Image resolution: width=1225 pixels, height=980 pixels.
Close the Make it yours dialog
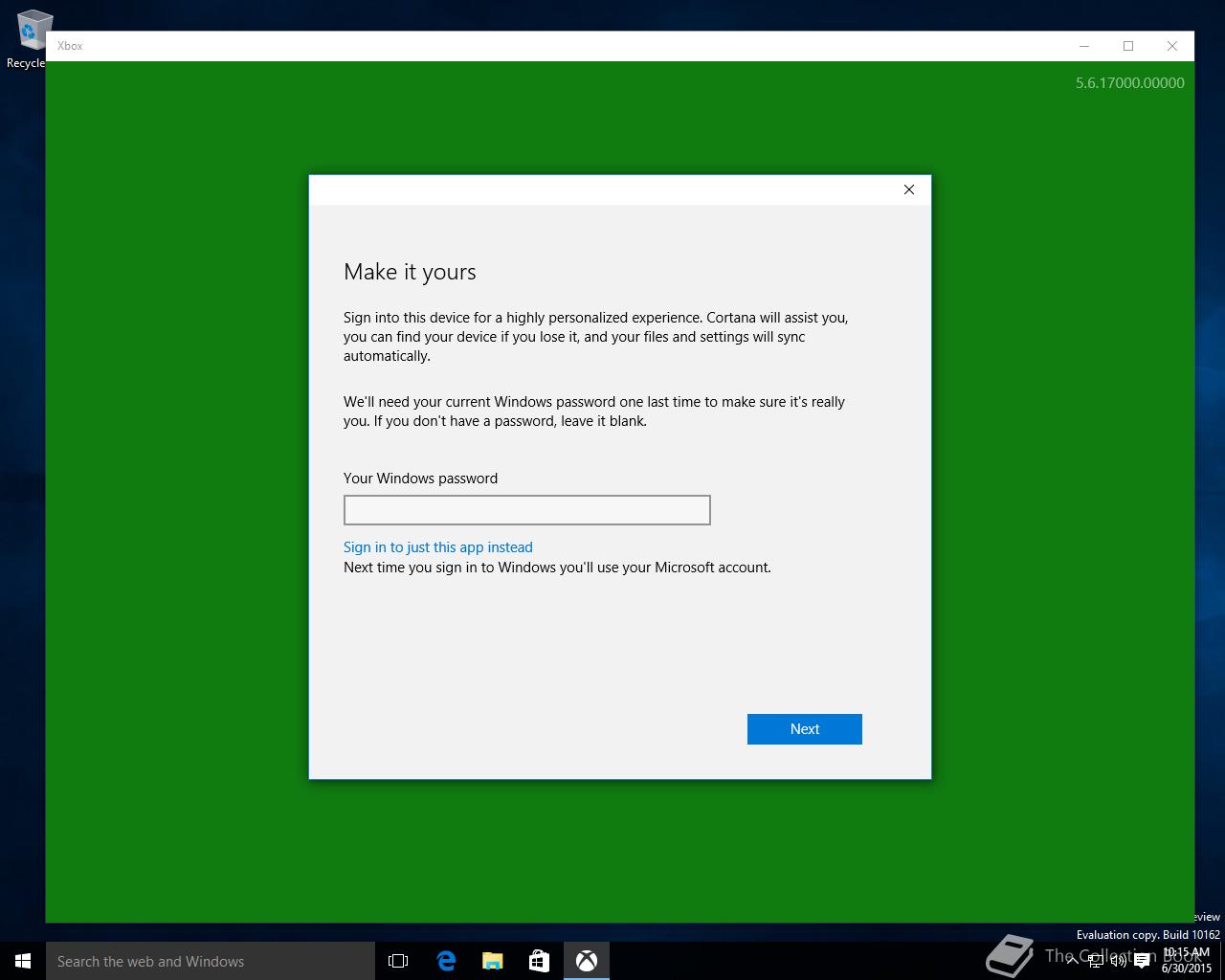[909, 189]
